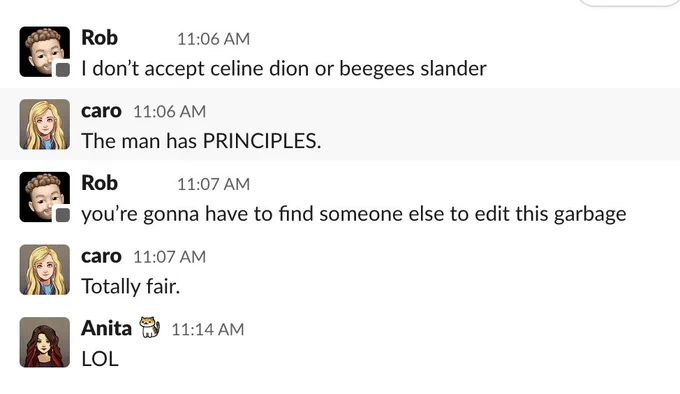Open caro's name on the 11:06 AM message
Image resolution: width=680 pixels, height=394 pixels.
click(x=101, y=111)
